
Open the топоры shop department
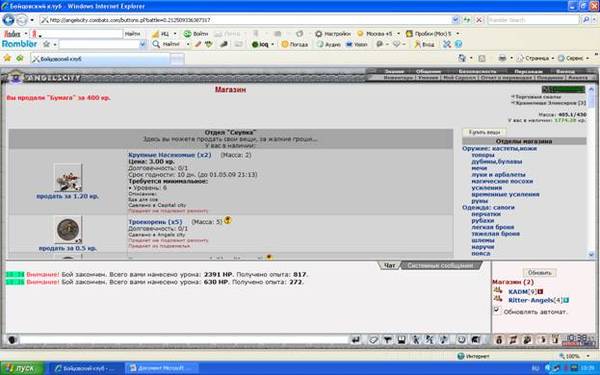click(x=483, y=155)
